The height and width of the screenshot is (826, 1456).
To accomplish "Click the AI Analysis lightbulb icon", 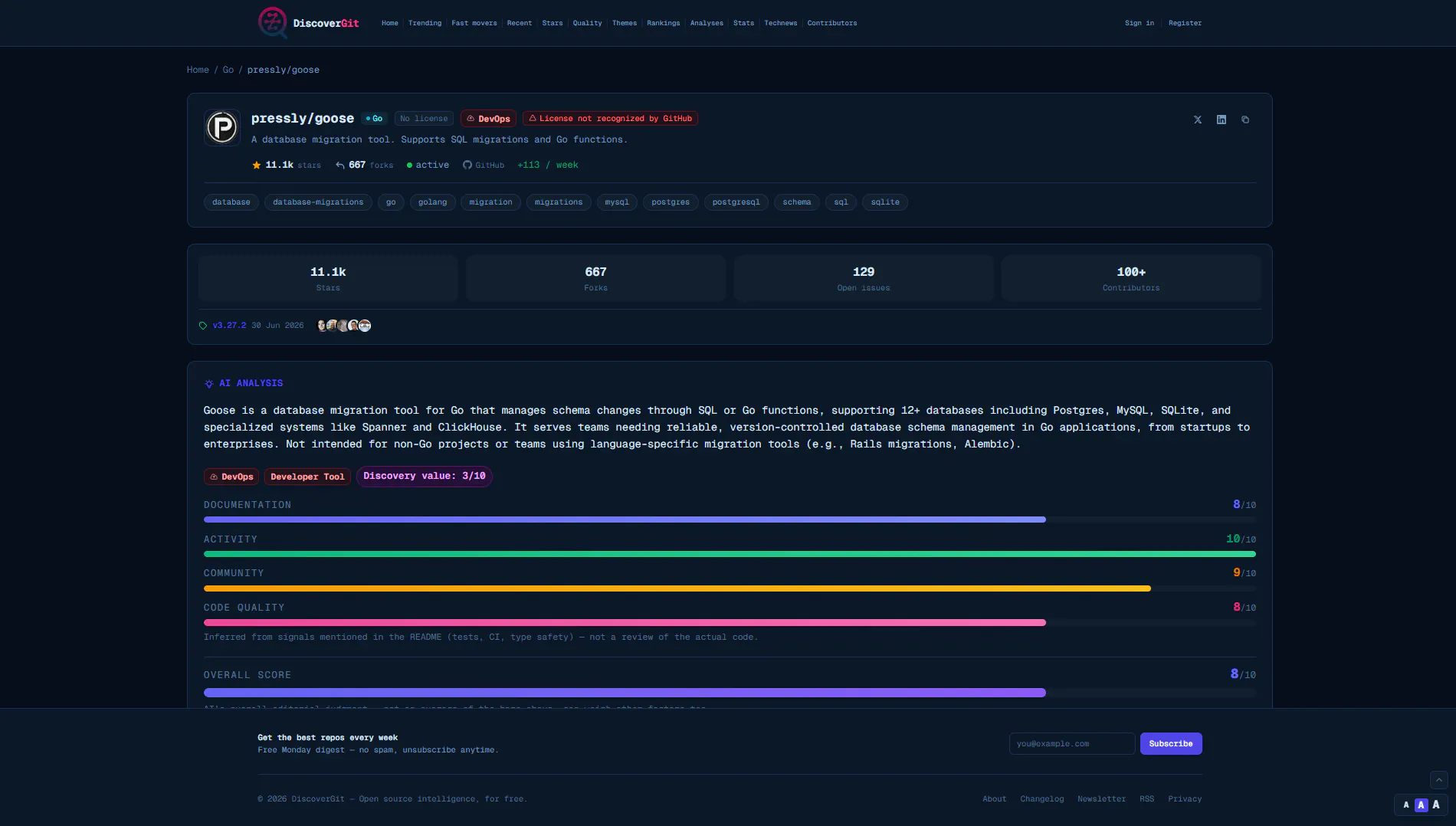I will 209,383.
